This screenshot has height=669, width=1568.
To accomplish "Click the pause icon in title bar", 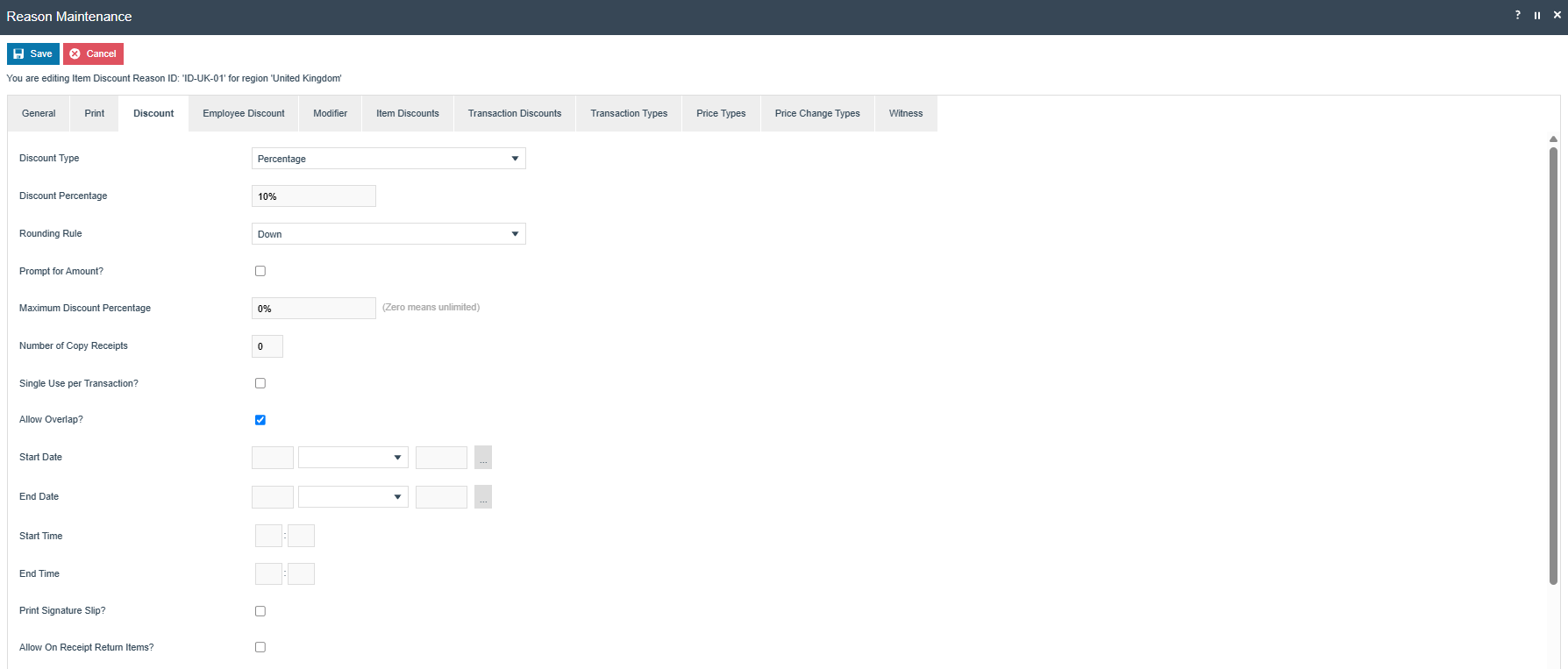I will tap(1537, 15).
